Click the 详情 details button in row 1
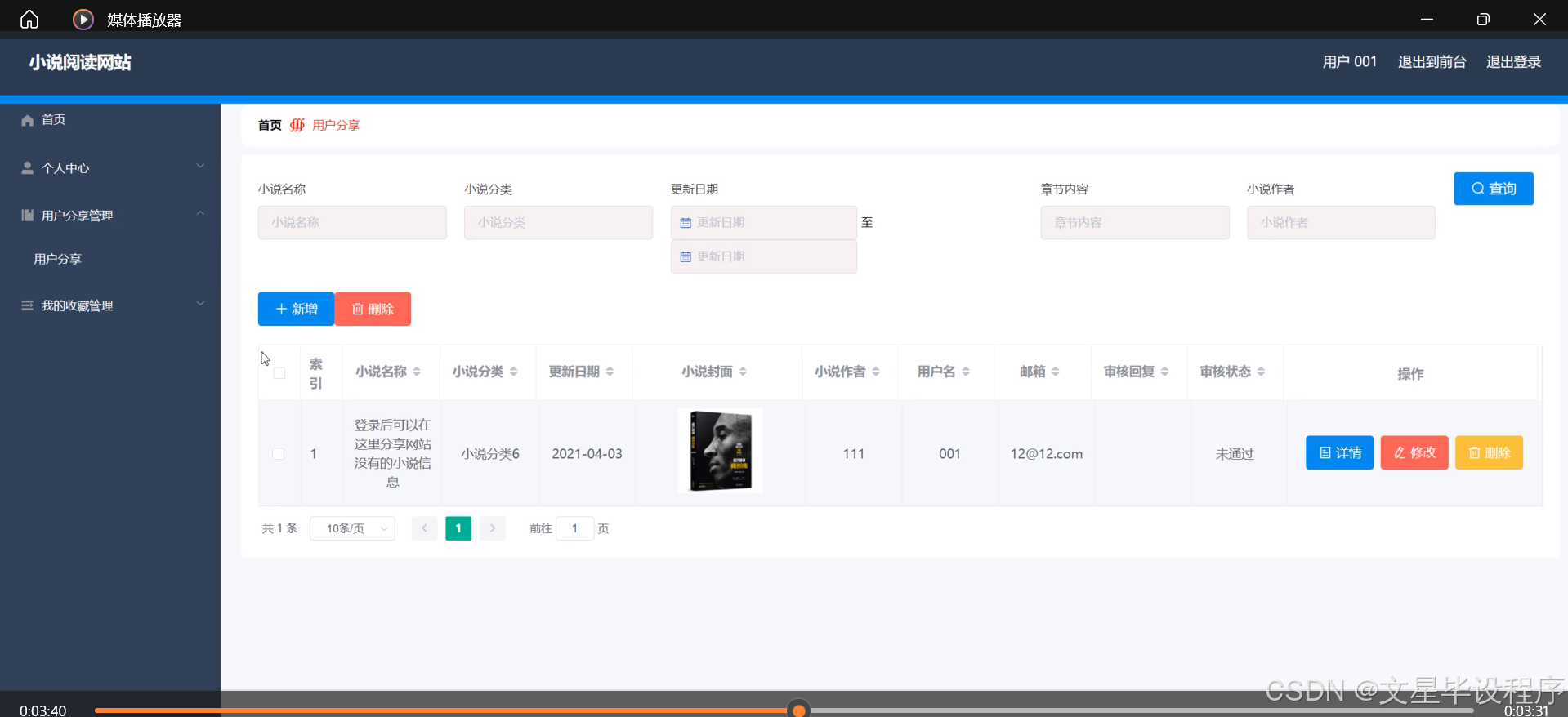Screen dimensions: 1568x717 point(1340,452)
